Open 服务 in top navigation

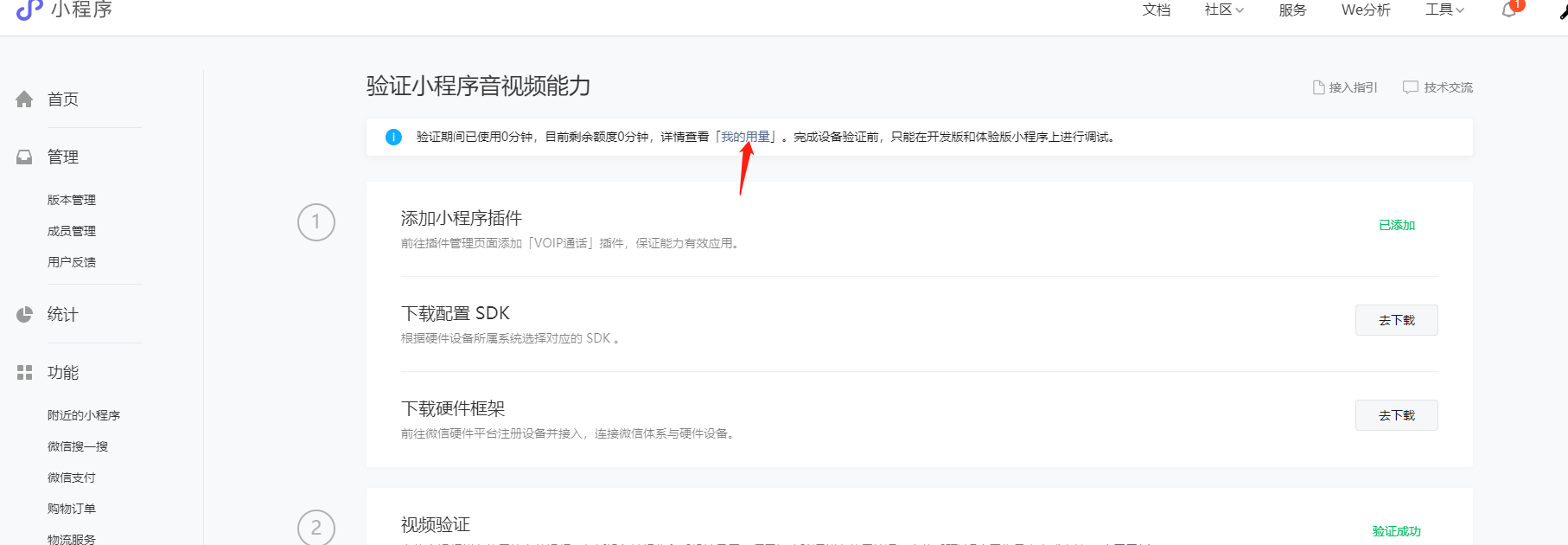coord(1292,10)
